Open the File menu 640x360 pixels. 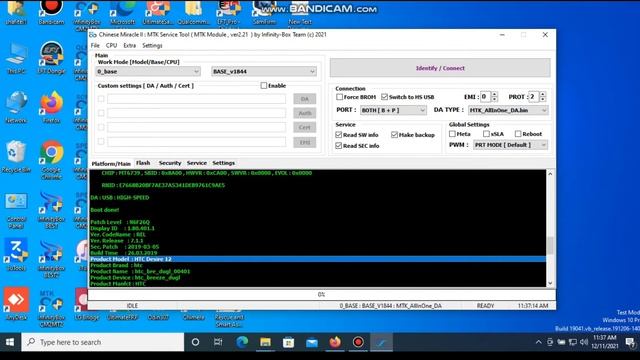click(95, 45)
